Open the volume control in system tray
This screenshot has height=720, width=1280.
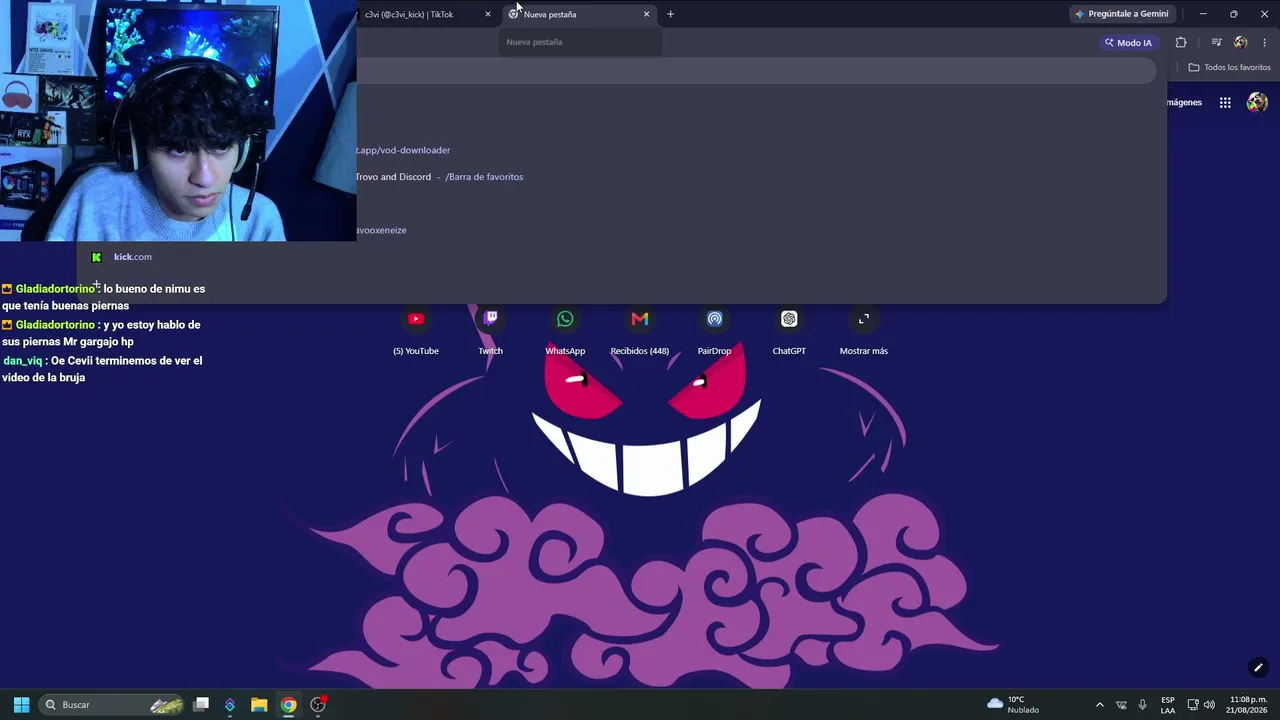1210,705
